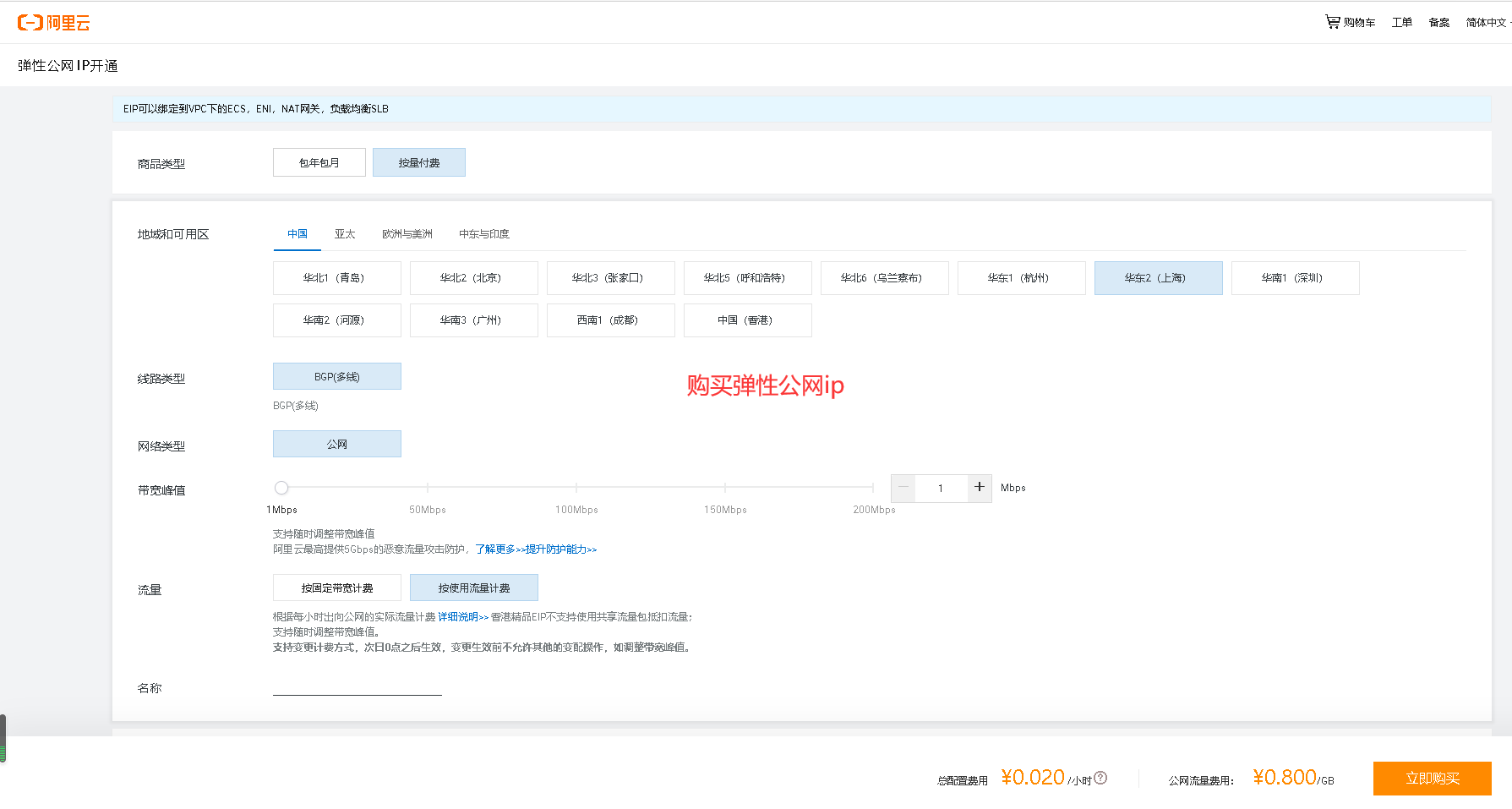Switch to the 中国 region tab
Viewport: 1512px width, 809px height.
coord(297,234)
